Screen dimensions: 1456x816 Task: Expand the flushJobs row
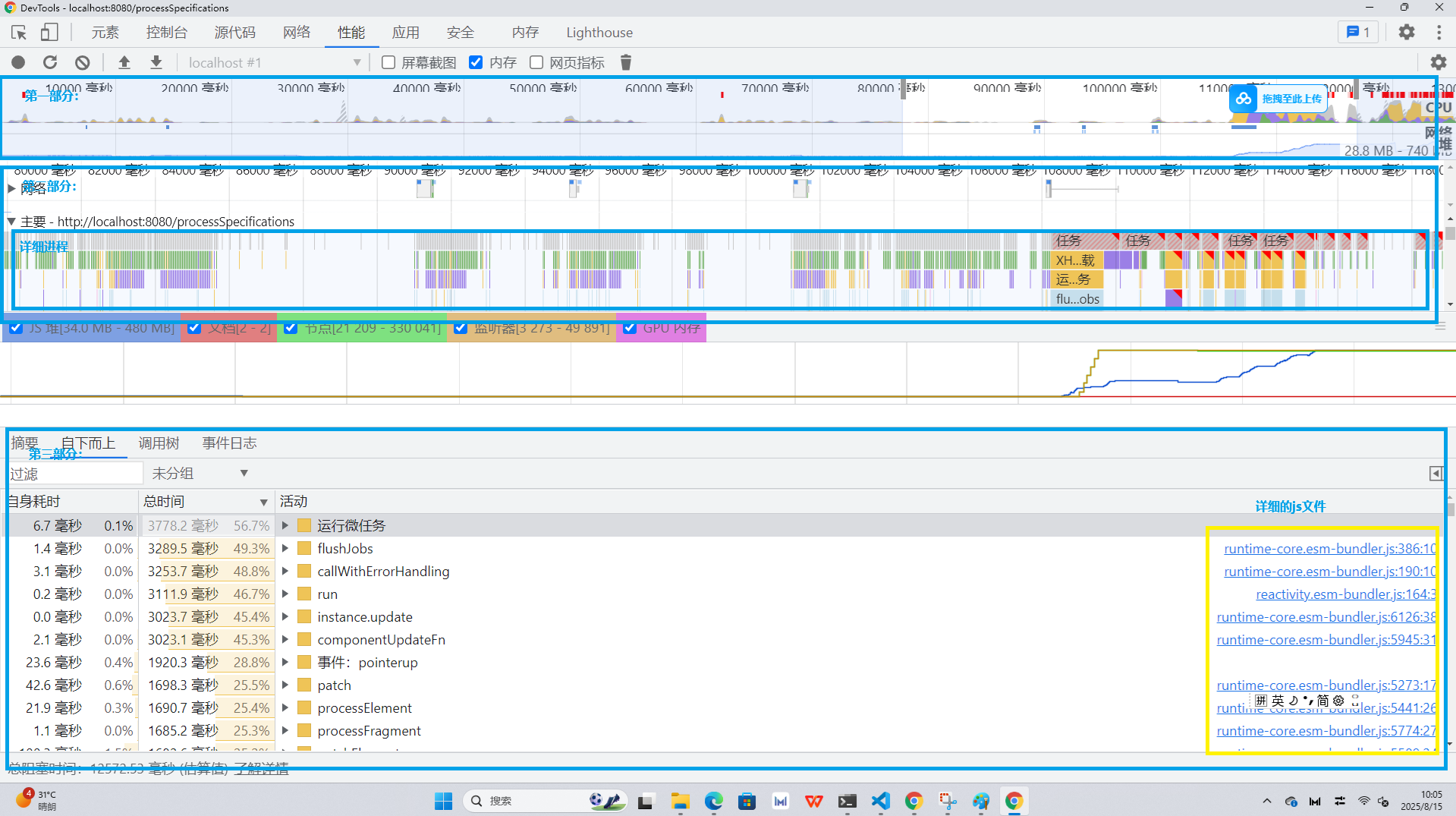point(285,548)
